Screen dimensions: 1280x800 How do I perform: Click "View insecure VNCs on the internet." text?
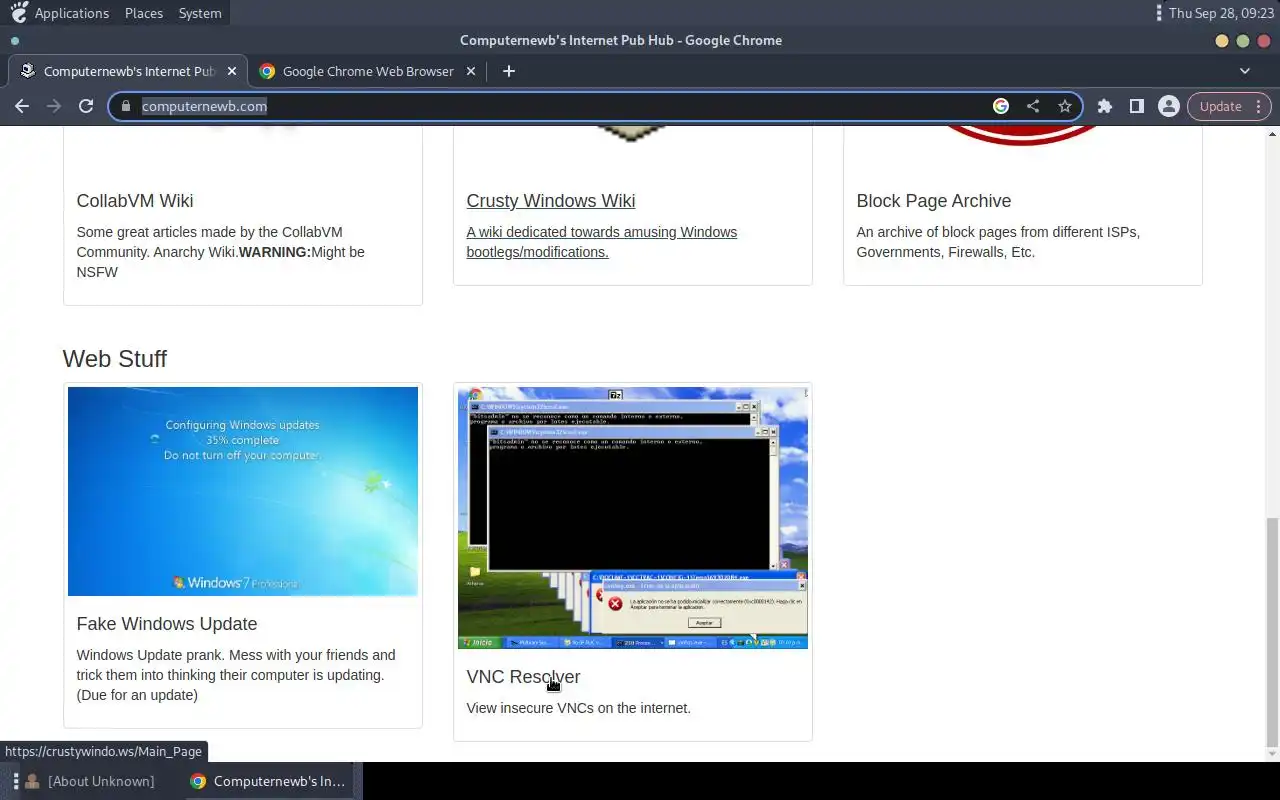coord(578,708)
